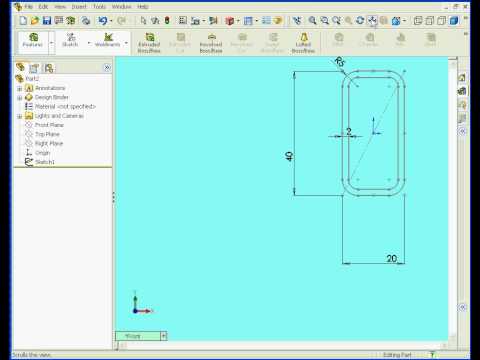
Task: Click the Rotate View icon
Action: 360,21
